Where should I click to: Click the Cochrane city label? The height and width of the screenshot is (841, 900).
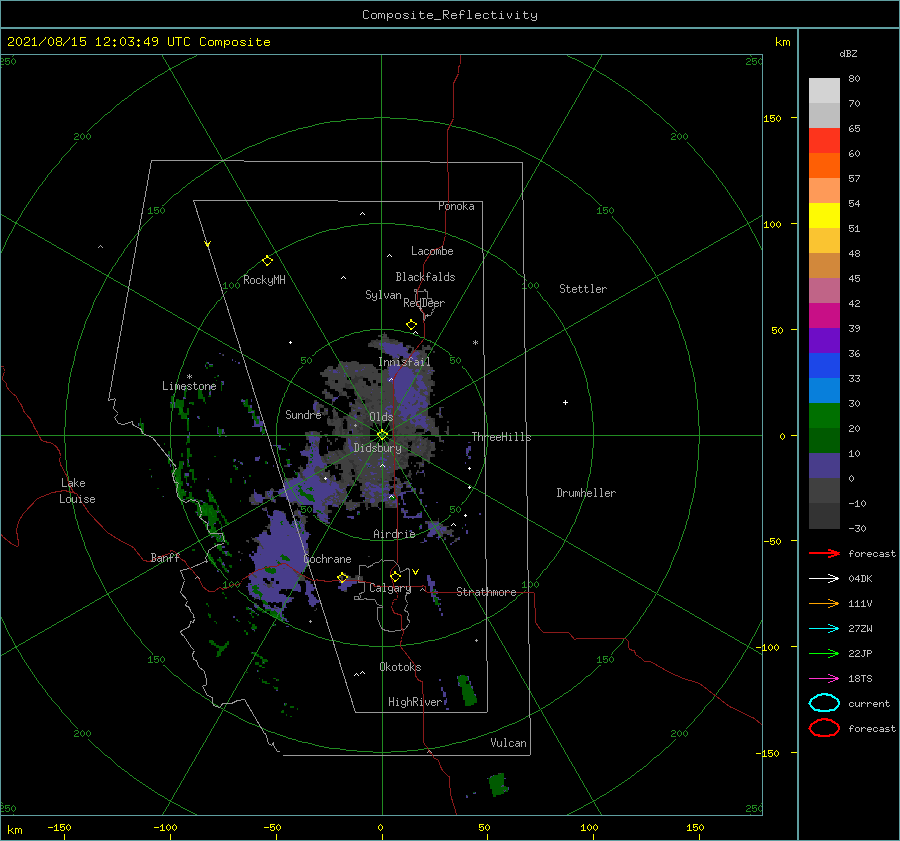pyautogui.click(x=327, y=559)
